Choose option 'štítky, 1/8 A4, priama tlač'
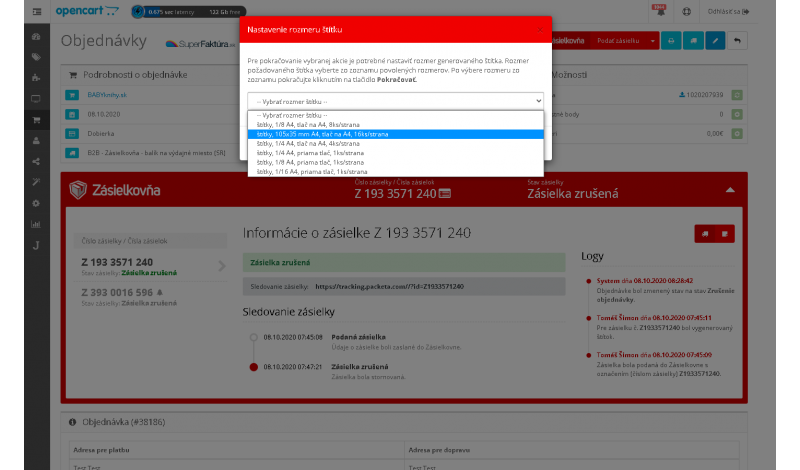This screenshot has width=800, height=470. coord(395,162)
